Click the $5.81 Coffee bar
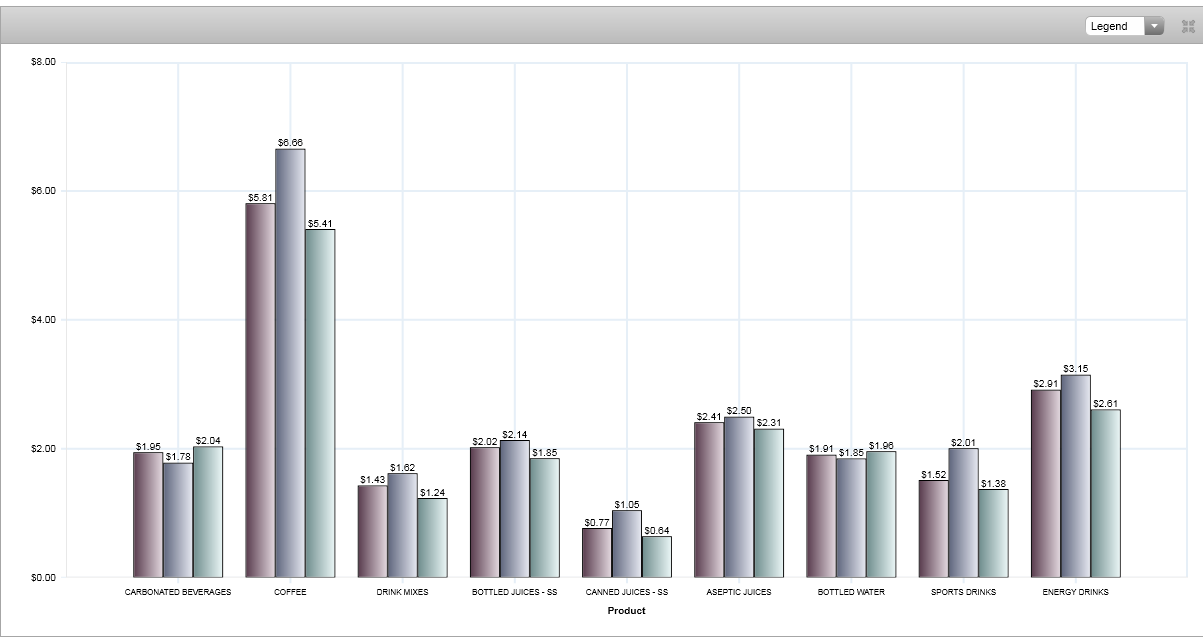Image resolution: width=1203 pixels, height=637 pixels. [260, 390]
